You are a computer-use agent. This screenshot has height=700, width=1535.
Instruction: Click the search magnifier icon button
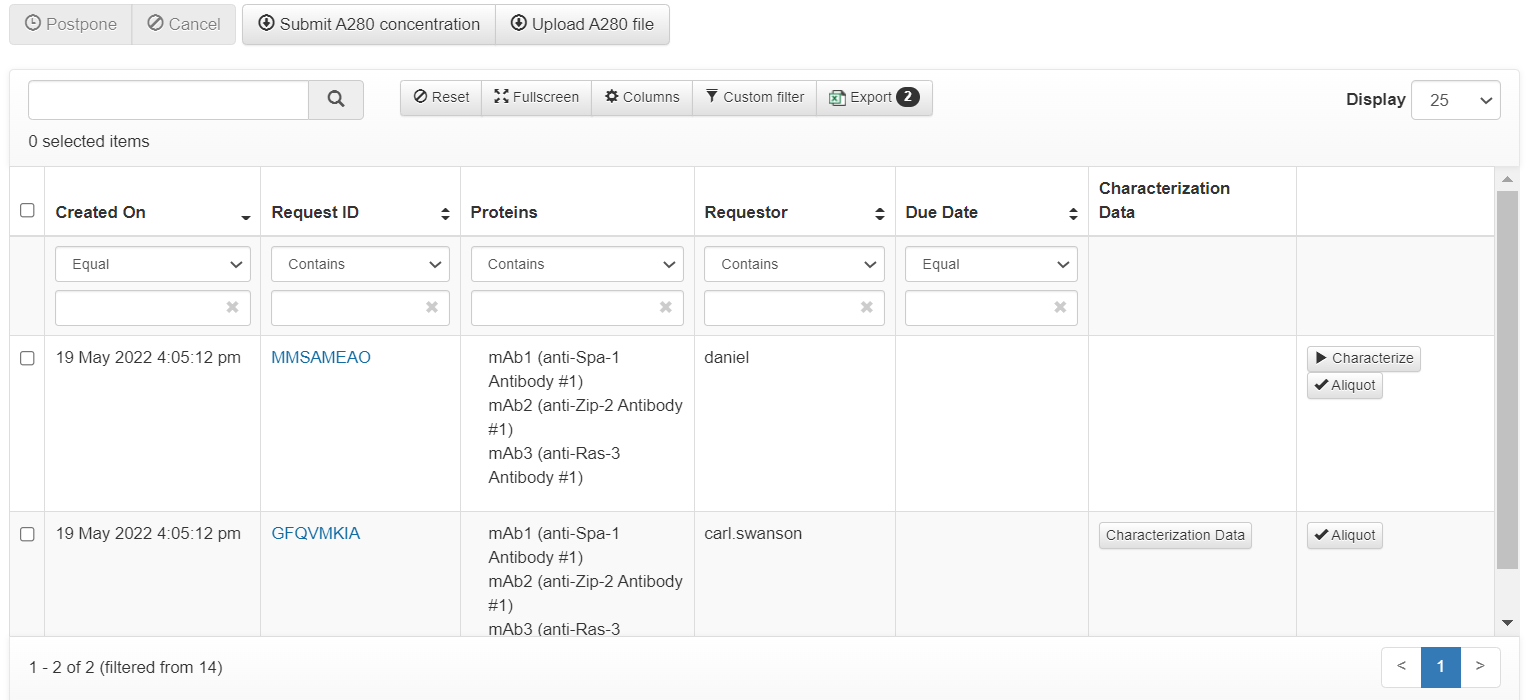(336, 99)
